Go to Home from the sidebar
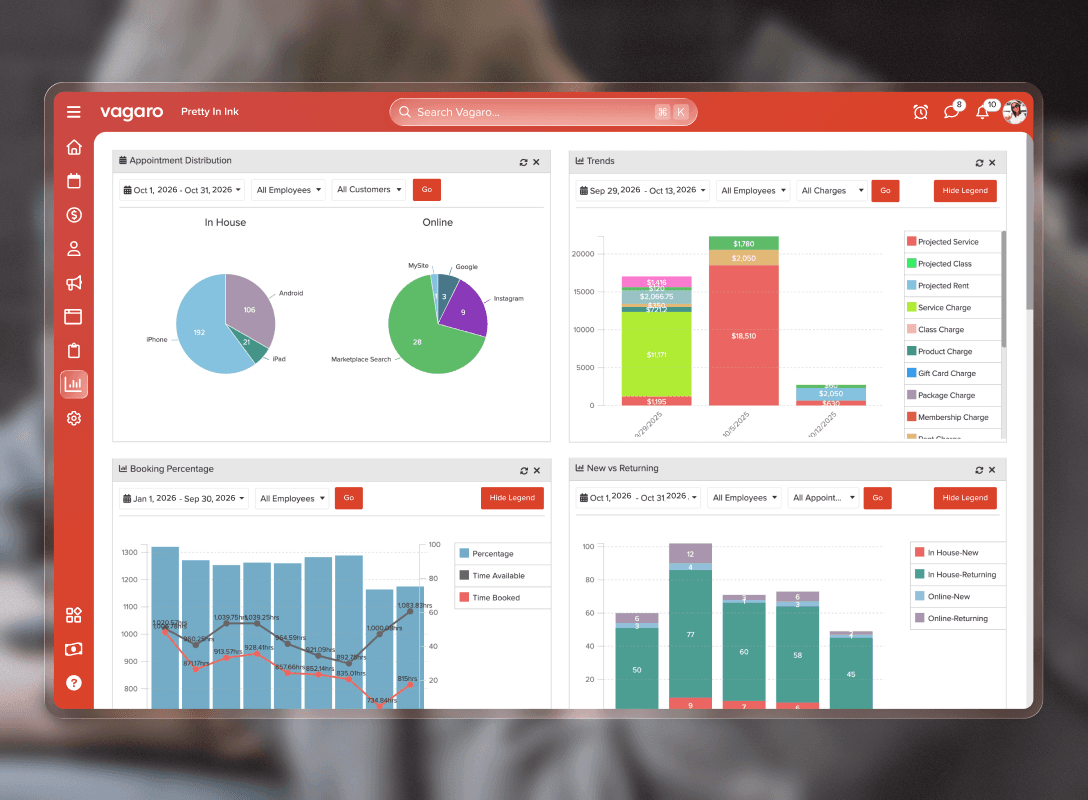This screenshot has width=1088, height=800. 74,148
